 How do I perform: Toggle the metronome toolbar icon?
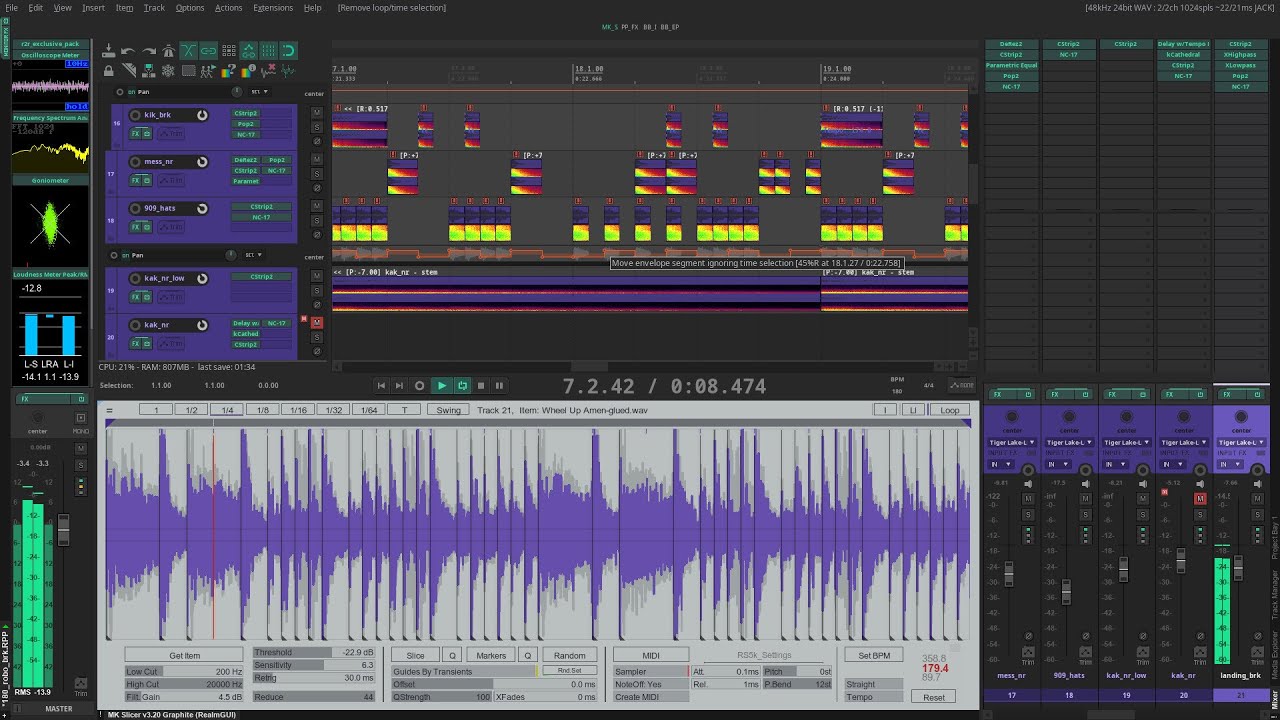pyautogui.click(x=169, y=51)
